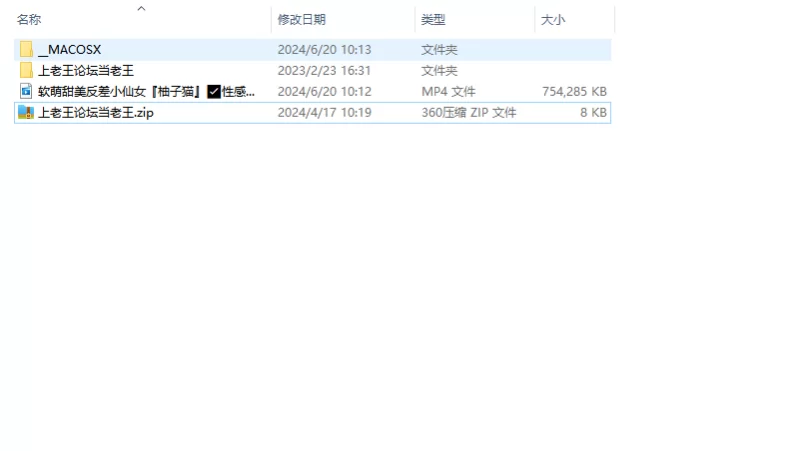The width and height of the screenshot is (800, 451).
Task: Click the MP4 文件 type cell
Action: coord(448,91)
